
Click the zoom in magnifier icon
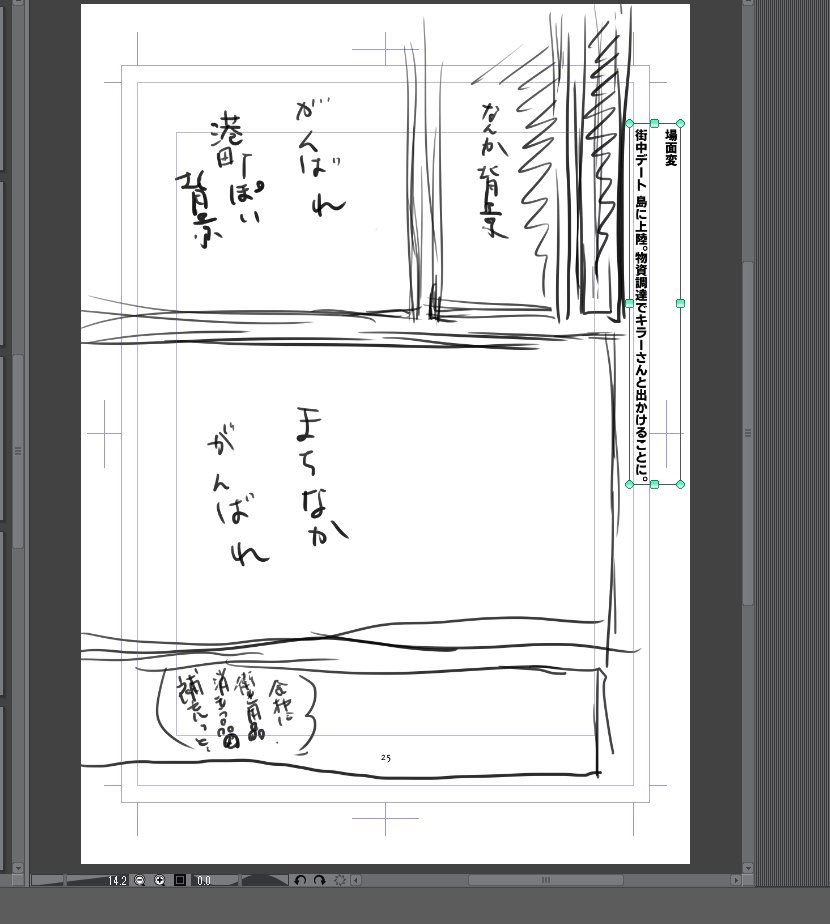[x=159, y=880]
